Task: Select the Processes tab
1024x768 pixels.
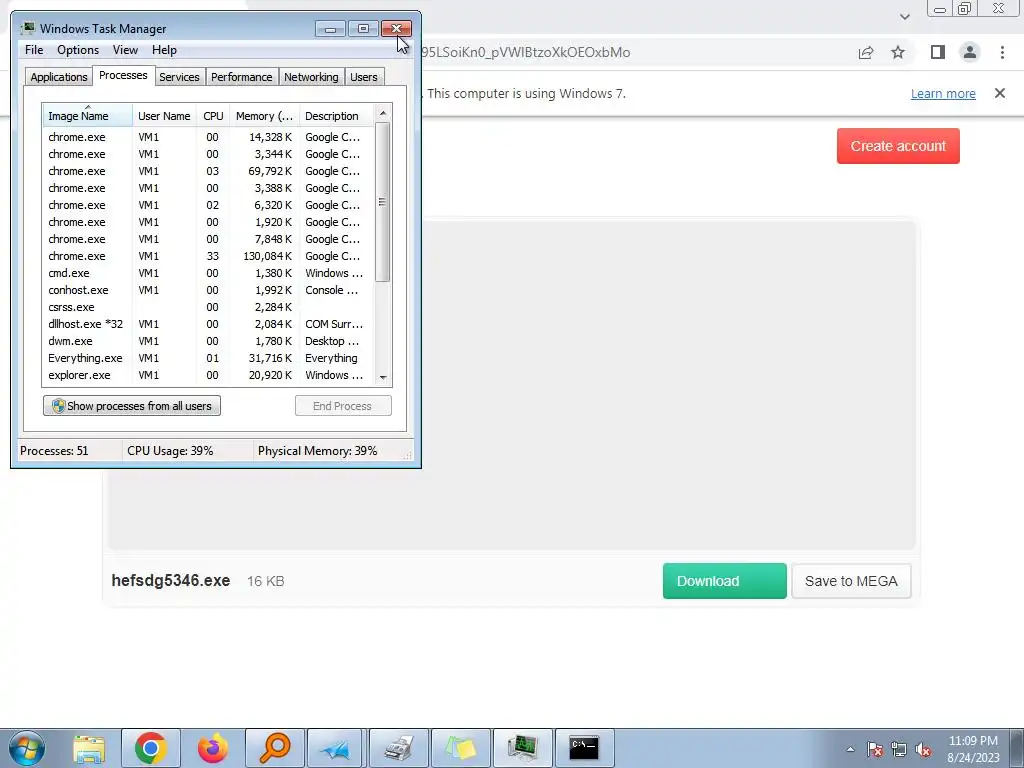Action: 123,76
